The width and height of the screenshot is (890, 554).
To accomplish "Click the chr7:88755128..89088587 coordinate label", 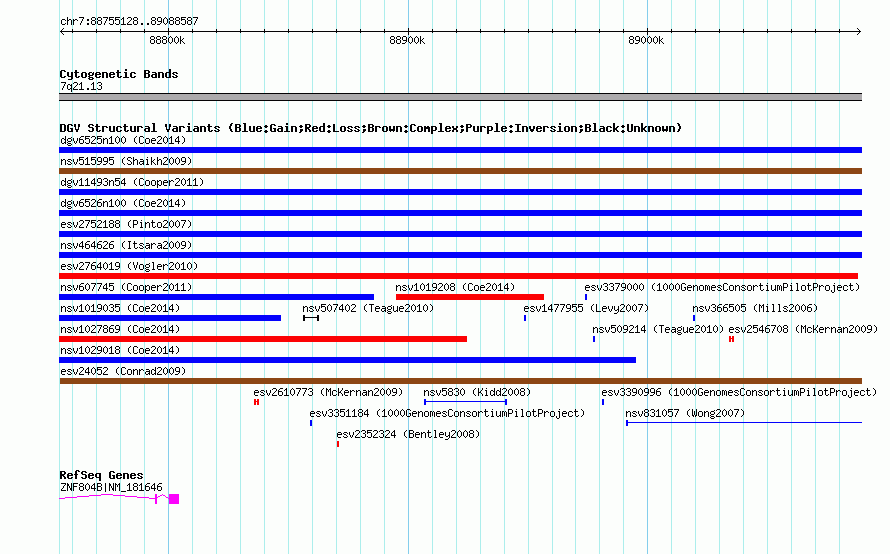I will click(129, 22).
